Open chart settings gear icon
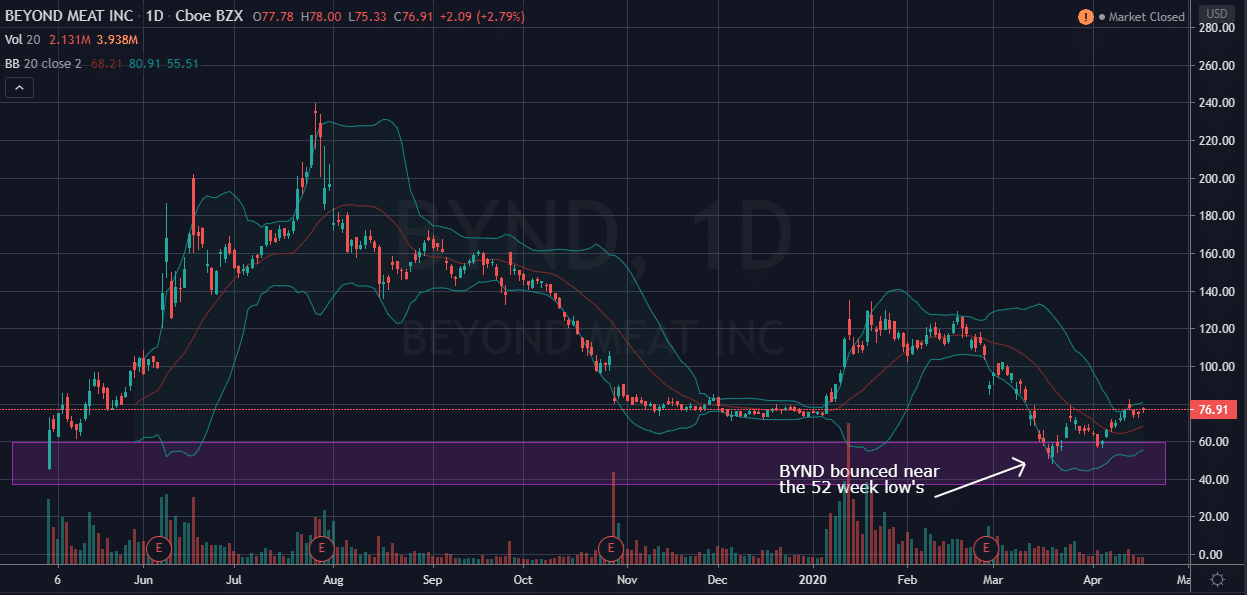 click(x=1217, y=579)
